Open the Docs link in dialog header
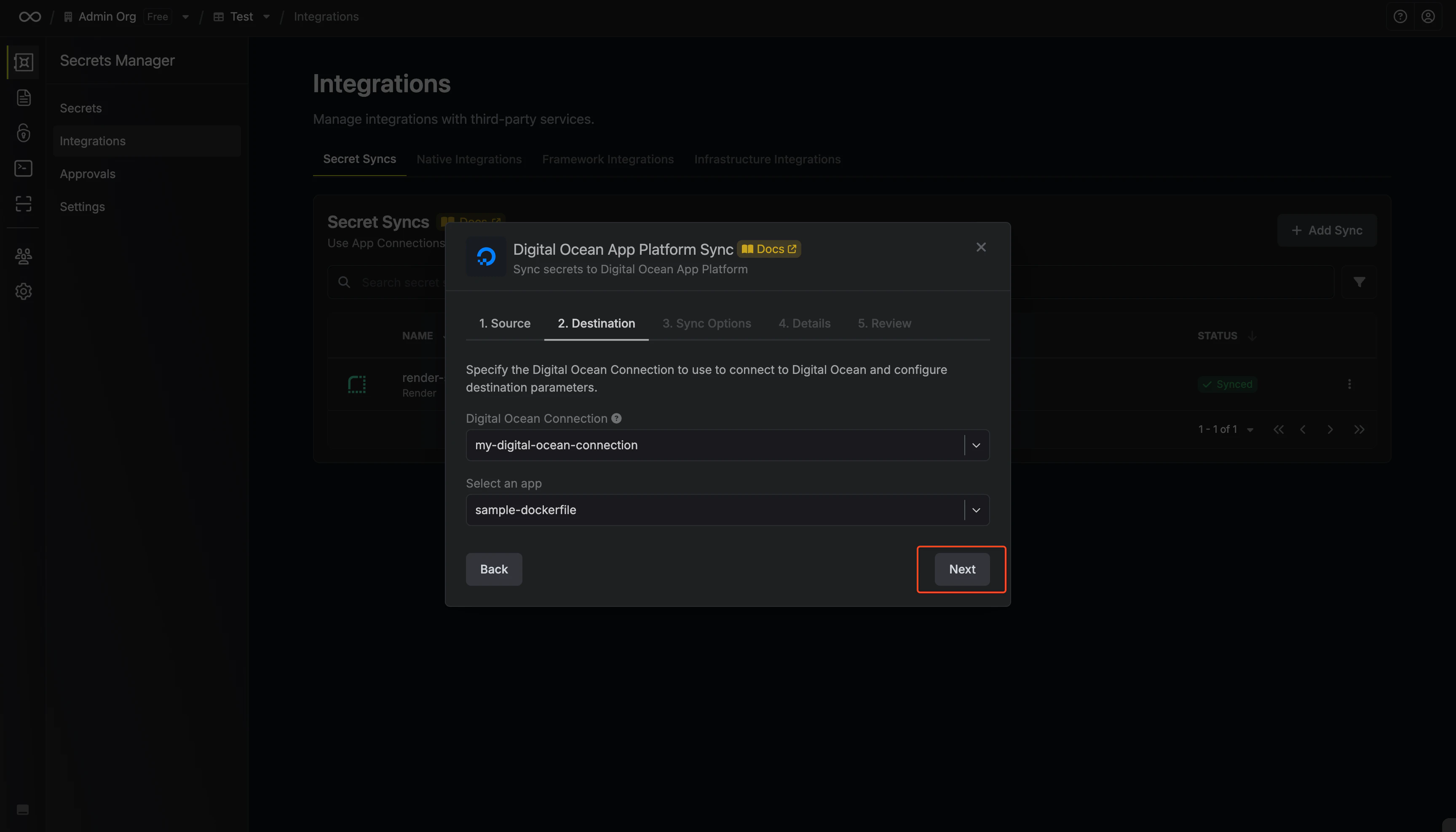1456x832 pixels. 769,249
